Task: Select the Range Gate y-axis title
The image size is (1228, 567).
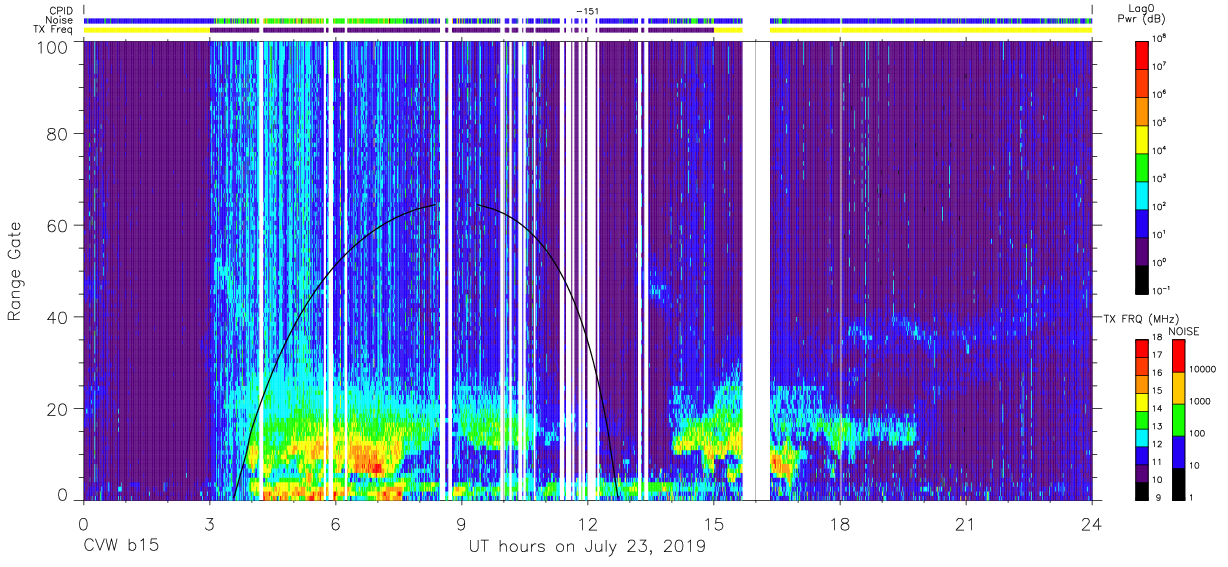Action: point(16,272)
